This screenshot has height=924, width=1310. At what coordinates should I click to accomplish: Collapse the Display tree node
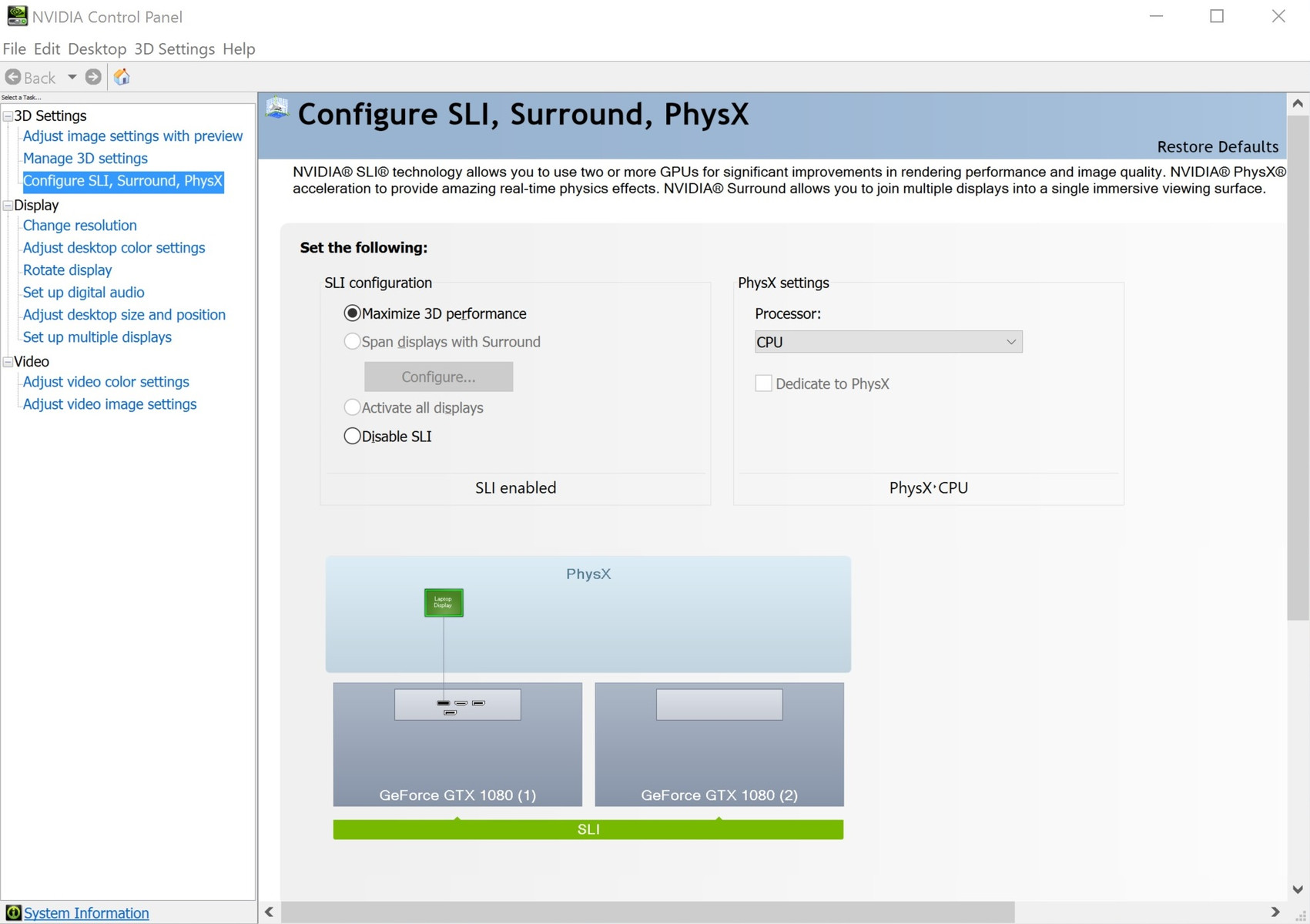coord(8,206)
